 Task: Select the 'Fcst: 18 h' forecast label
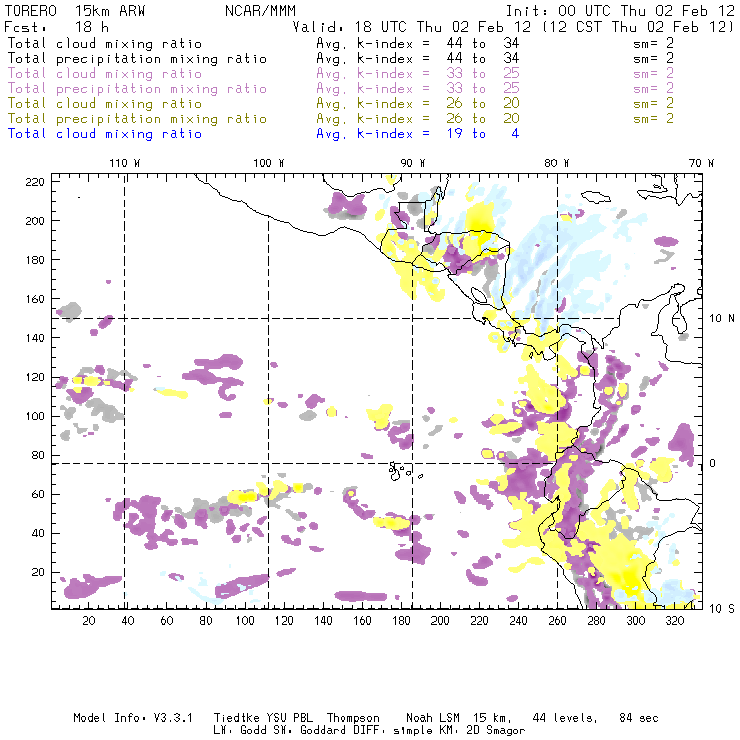[57, 27]
